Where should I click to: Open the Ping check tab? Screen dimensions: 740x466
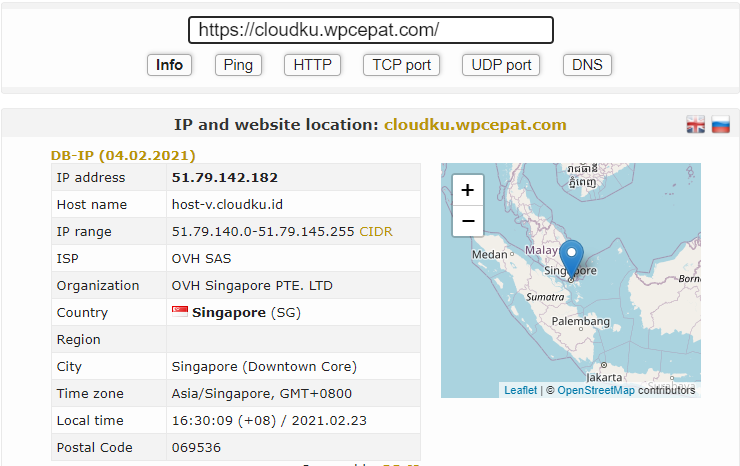pos(238,65)
